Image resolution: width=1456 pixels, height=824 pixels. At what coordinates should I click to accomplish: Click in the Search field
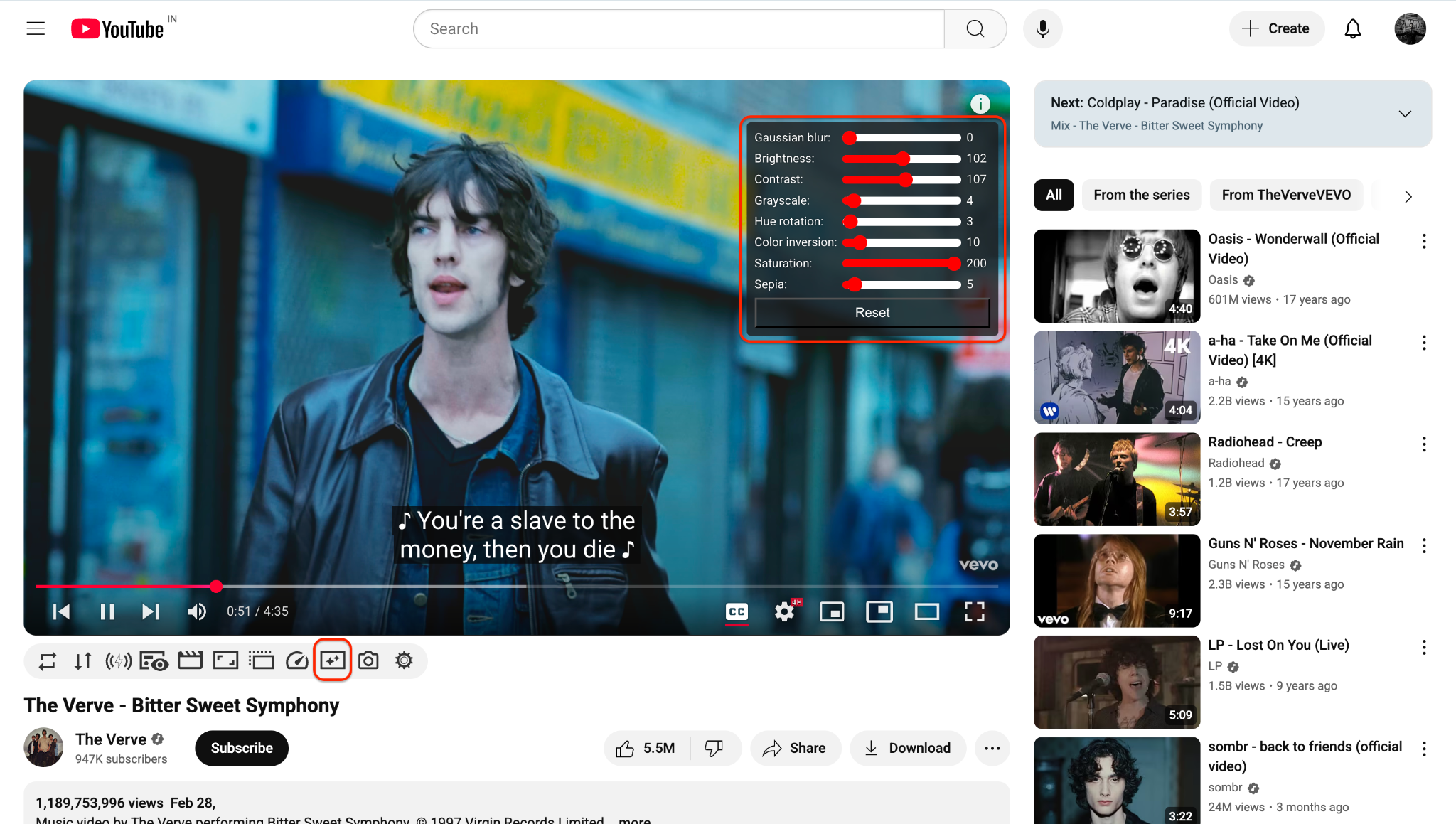click(x=679, y=28)
